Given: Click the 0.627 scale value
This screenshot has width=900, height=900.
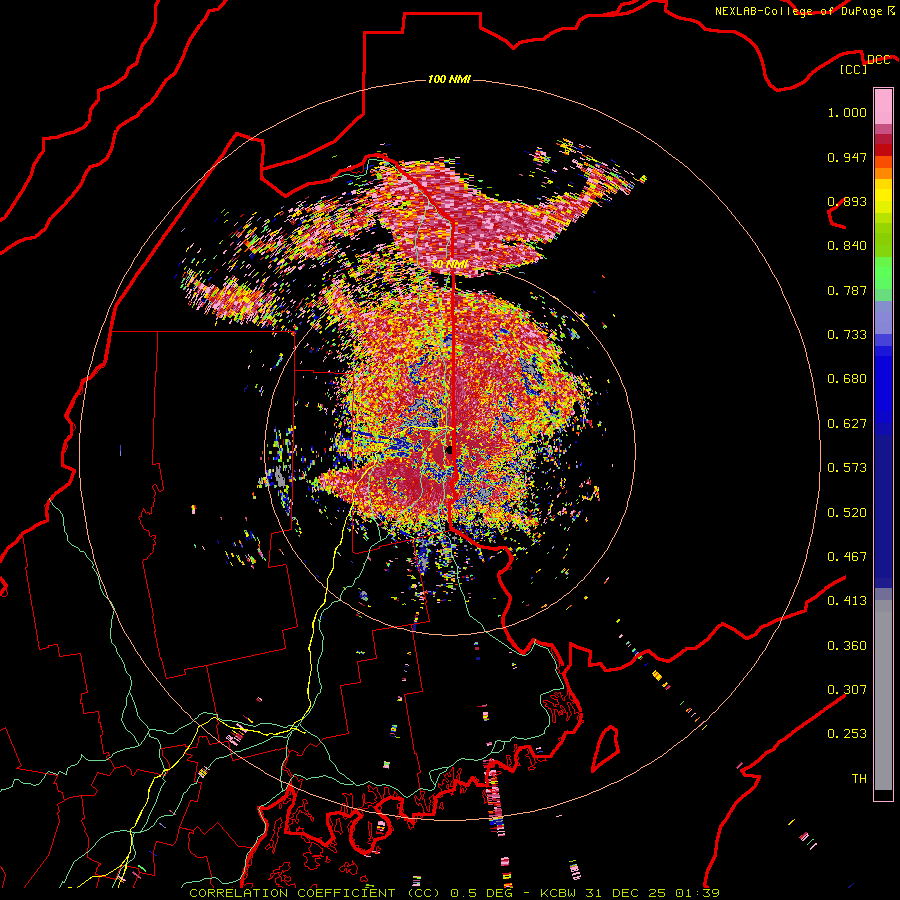Looking at the screenshot, I should (847, 424).
